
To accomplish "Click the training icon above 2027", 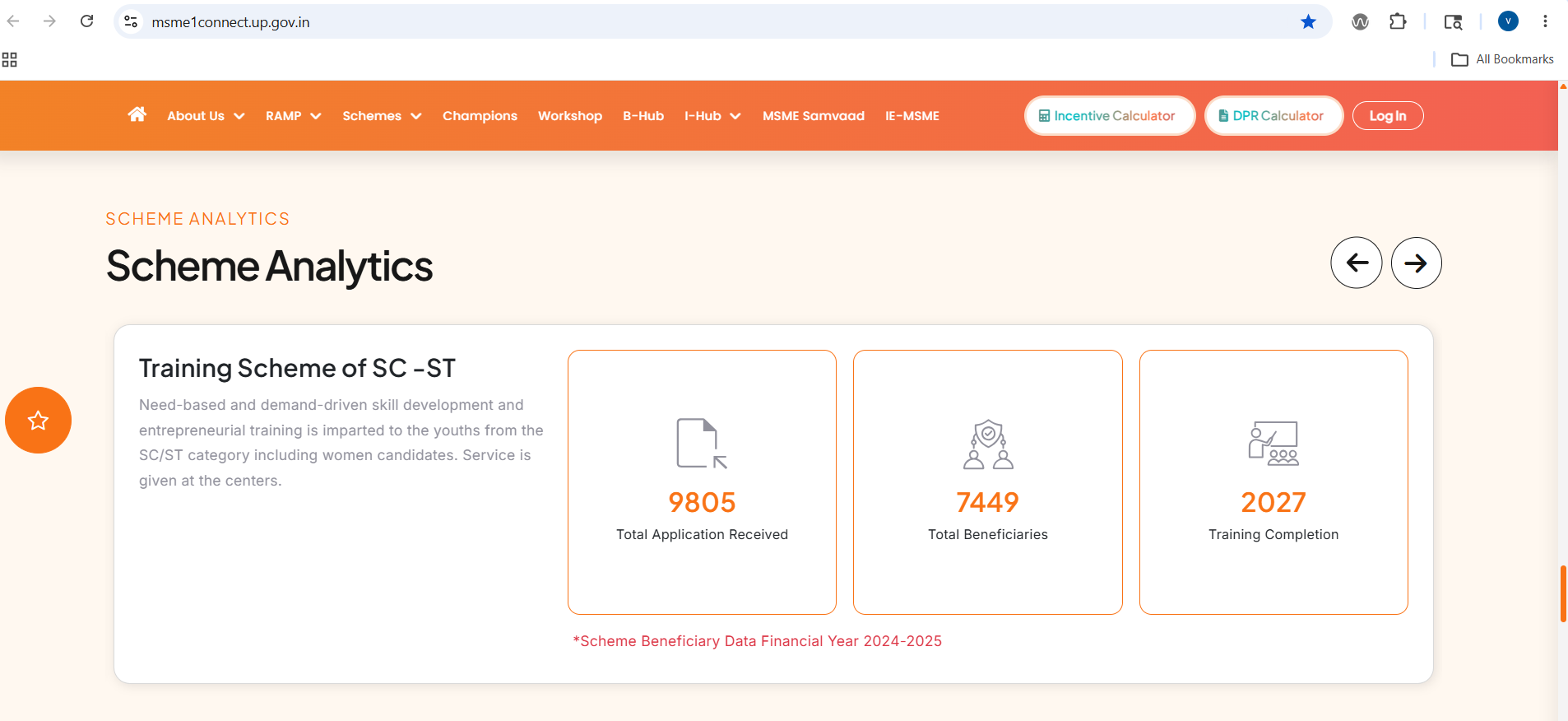I will coord(1273,444).
